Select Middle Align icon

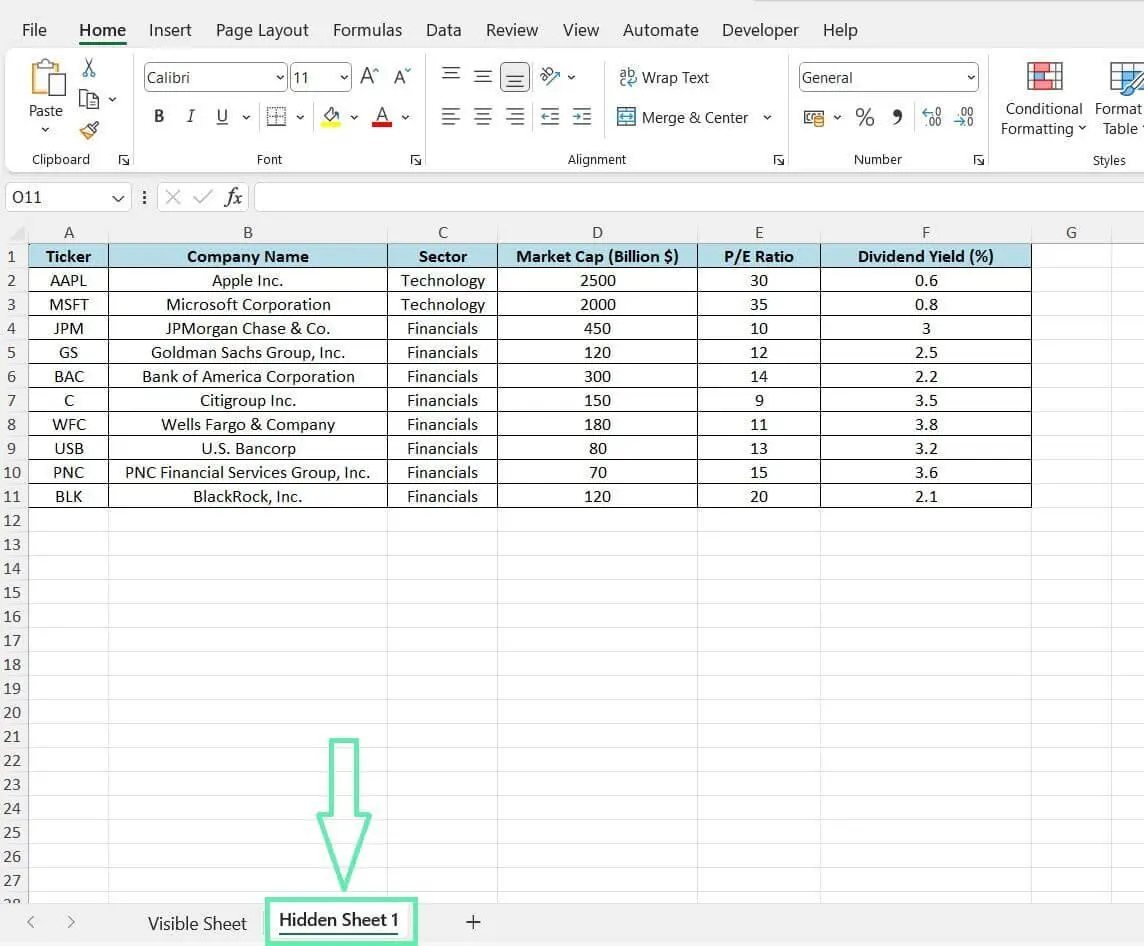482,77
